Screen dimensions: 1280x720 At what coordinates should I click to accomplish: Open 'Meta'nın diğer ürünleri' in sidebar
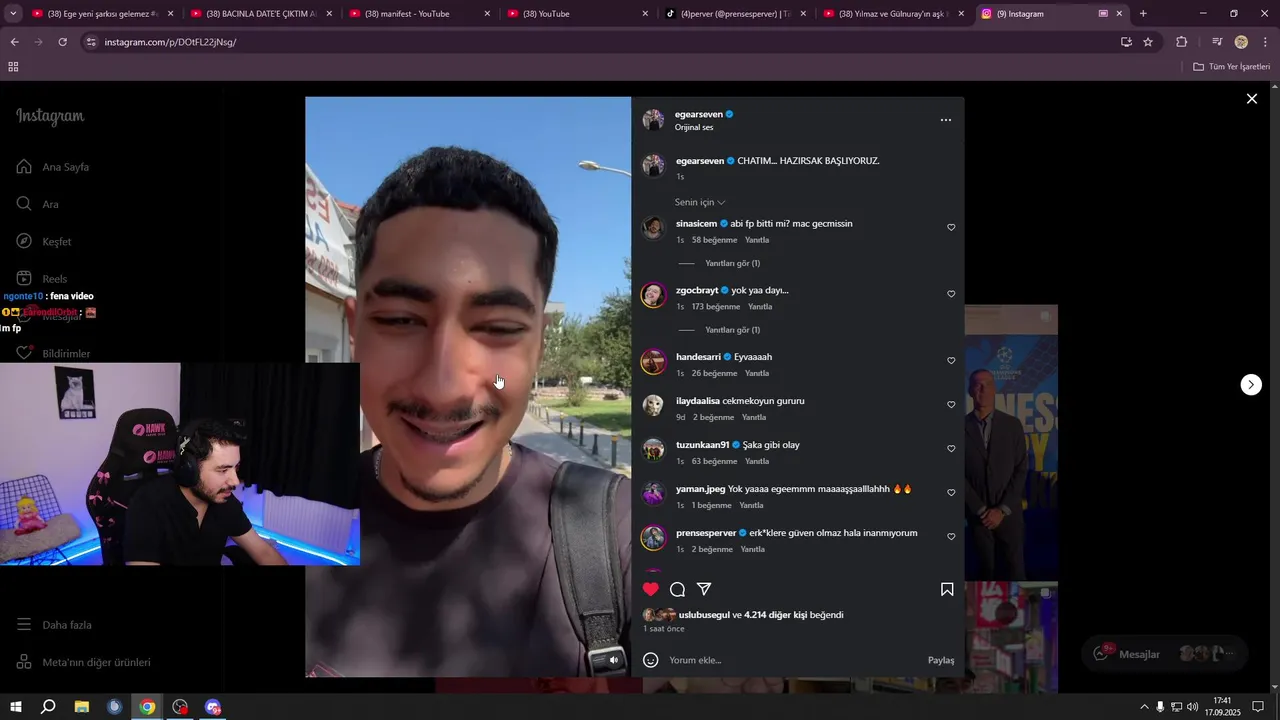point(84,662)
